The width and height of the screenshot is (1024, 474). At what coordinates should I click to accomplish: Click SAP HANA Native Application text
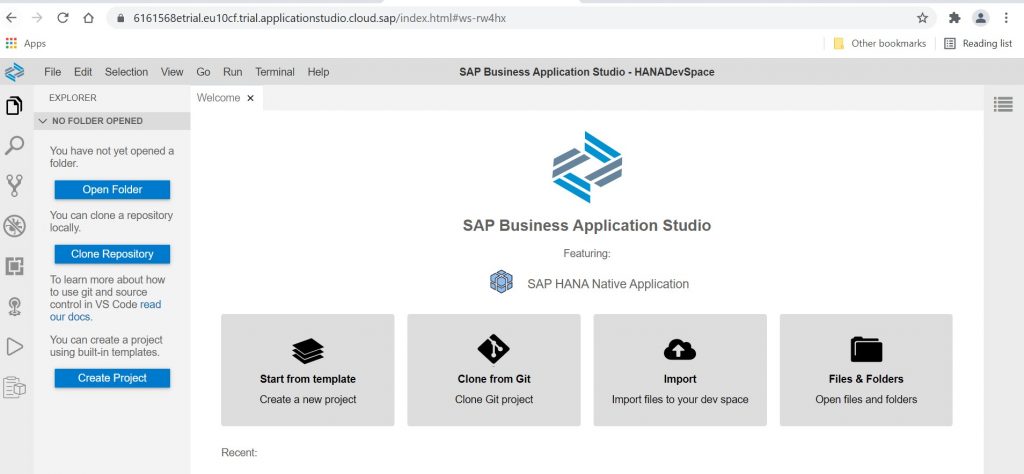pos(608,284)
